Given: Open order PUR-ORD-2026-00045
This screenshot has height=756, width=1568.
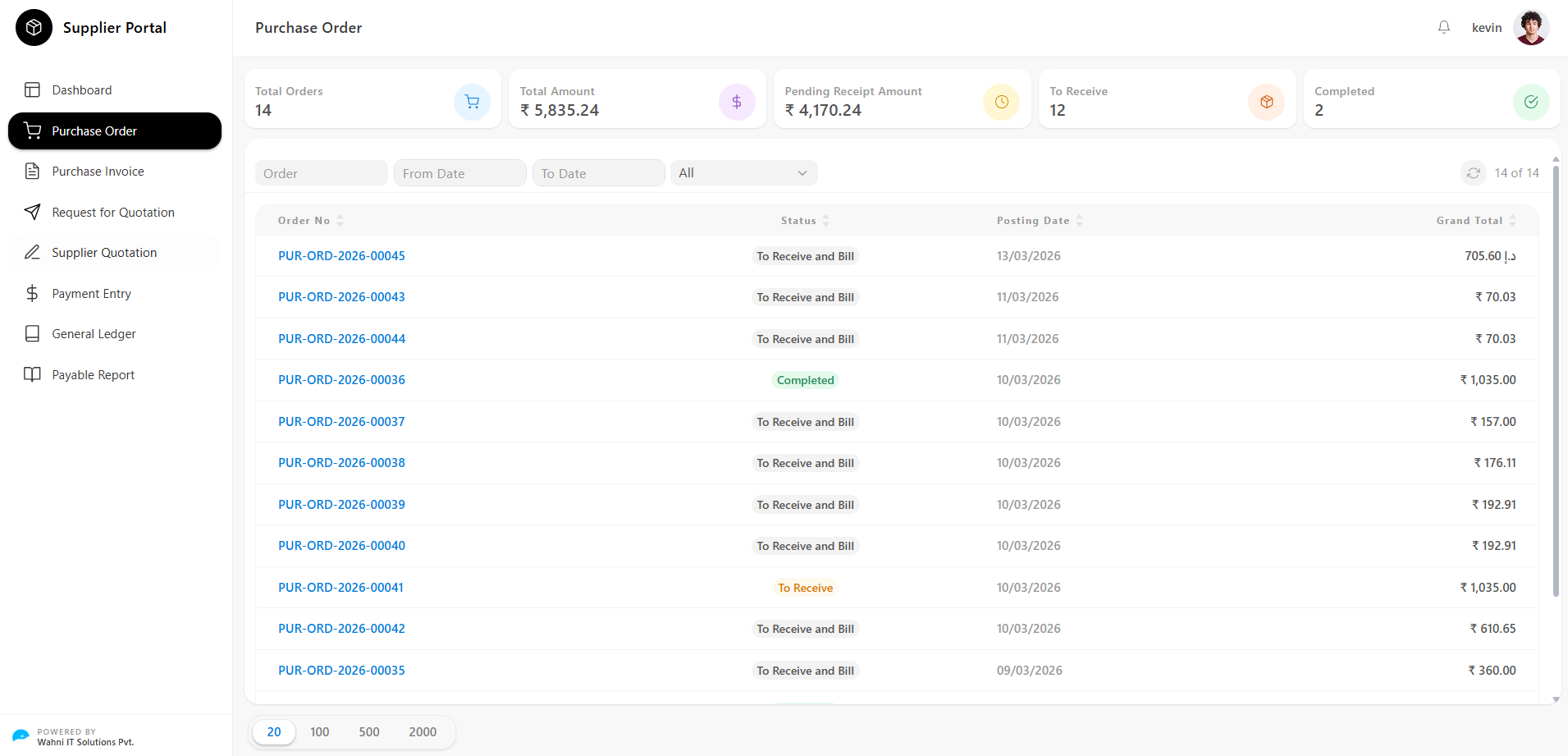Looking at the screenshot, I should (341, 256).
